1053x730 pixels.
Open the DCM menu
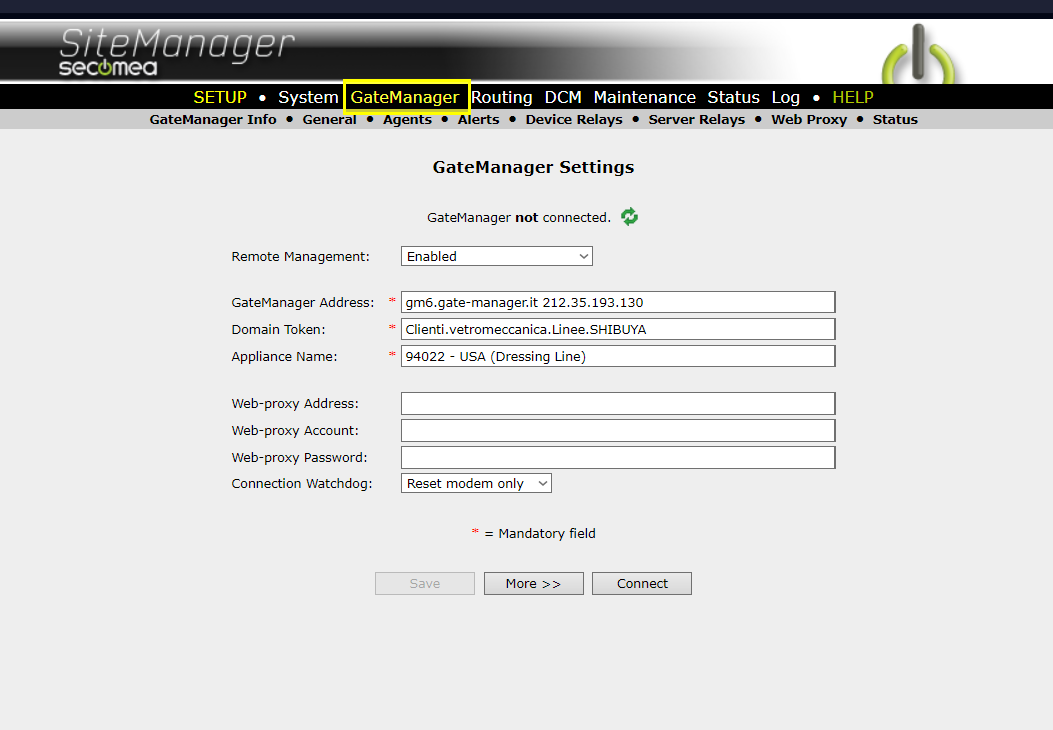pos(563,97)
